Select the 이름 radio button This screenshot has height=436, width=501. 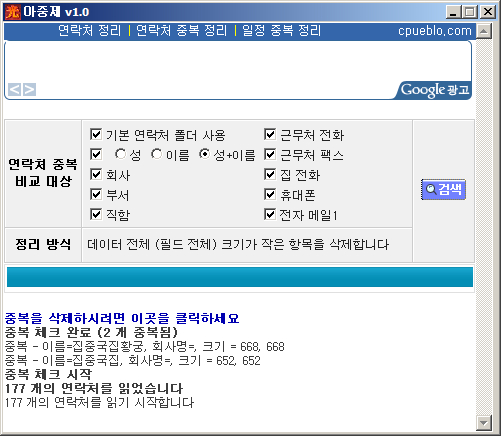coord(156,154)
